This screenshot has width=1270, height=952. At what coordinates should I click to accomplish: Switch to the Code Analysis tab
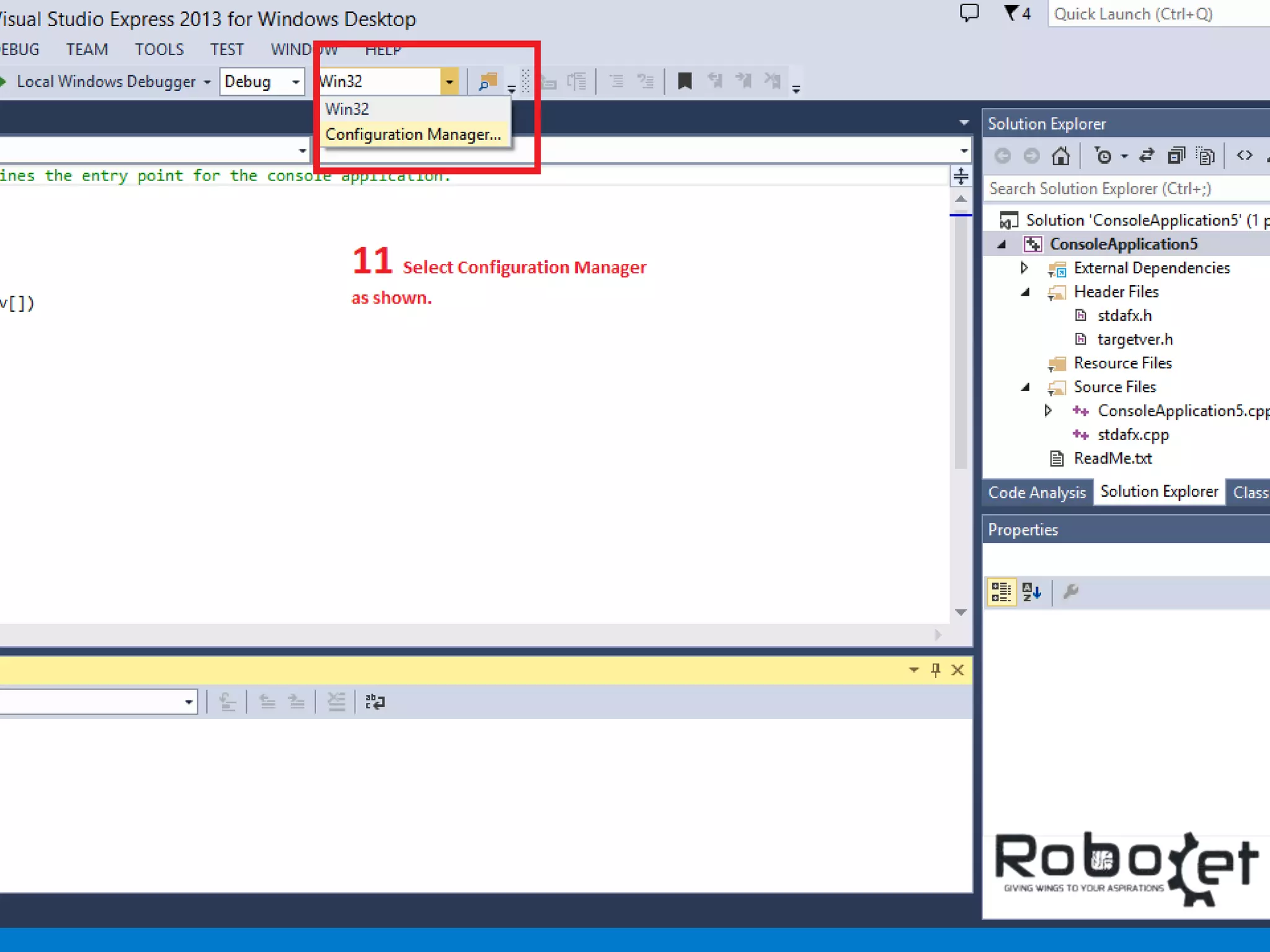[x=1036, y=492]
